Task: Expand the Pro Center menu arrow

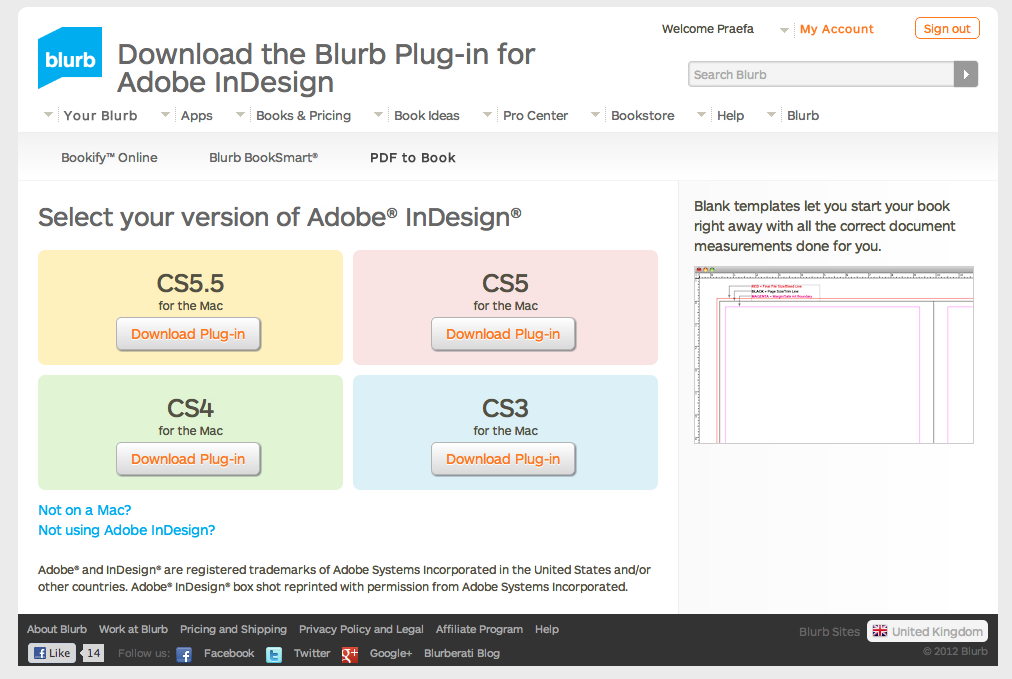Action: (487, 115)
